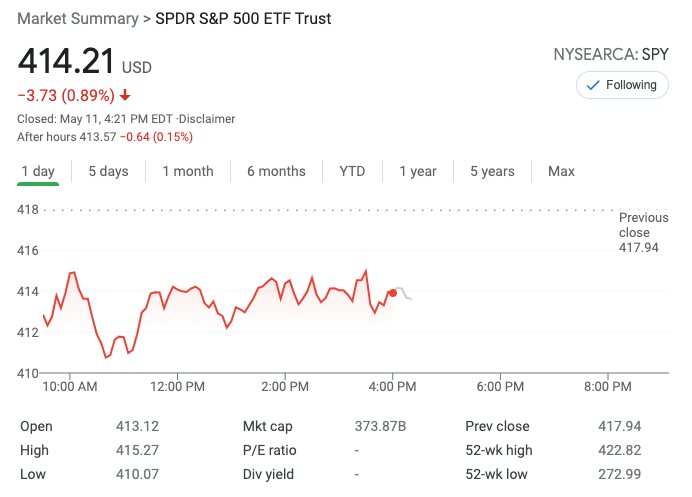Select the 1 day tab
This screenshot has height=497, width=692.
[38, 171]
